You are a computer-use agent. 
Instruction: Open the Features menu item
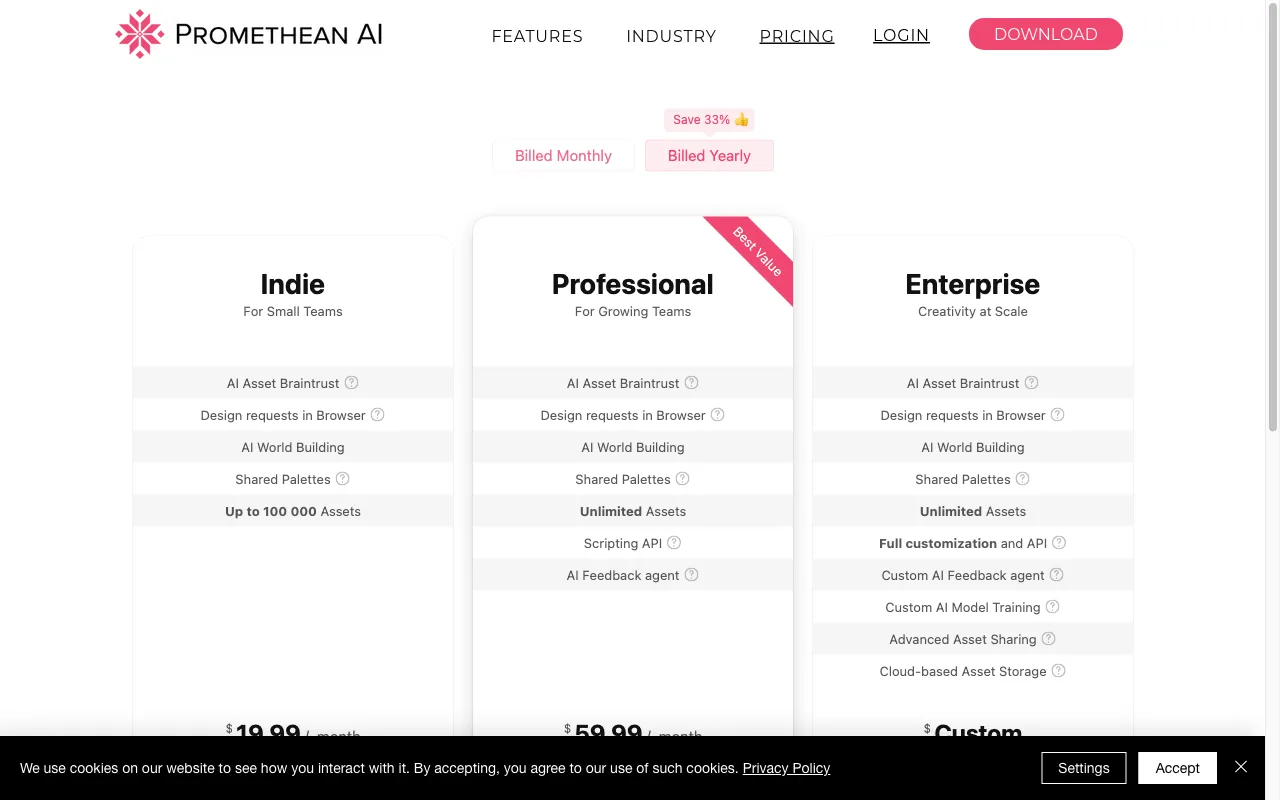(x=537, y=36)
